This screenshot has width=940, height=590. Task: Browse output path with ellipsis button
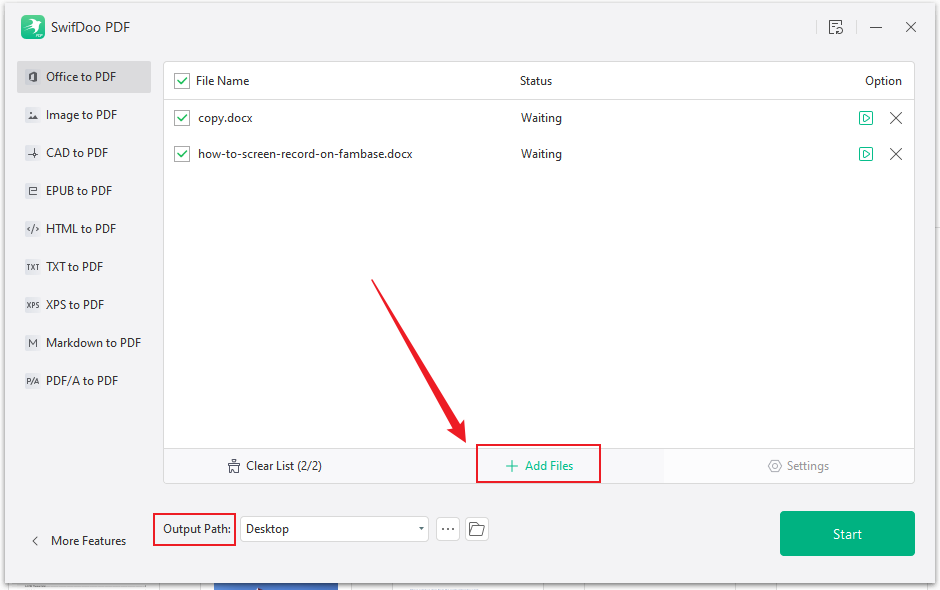click(x=447, y=528)
